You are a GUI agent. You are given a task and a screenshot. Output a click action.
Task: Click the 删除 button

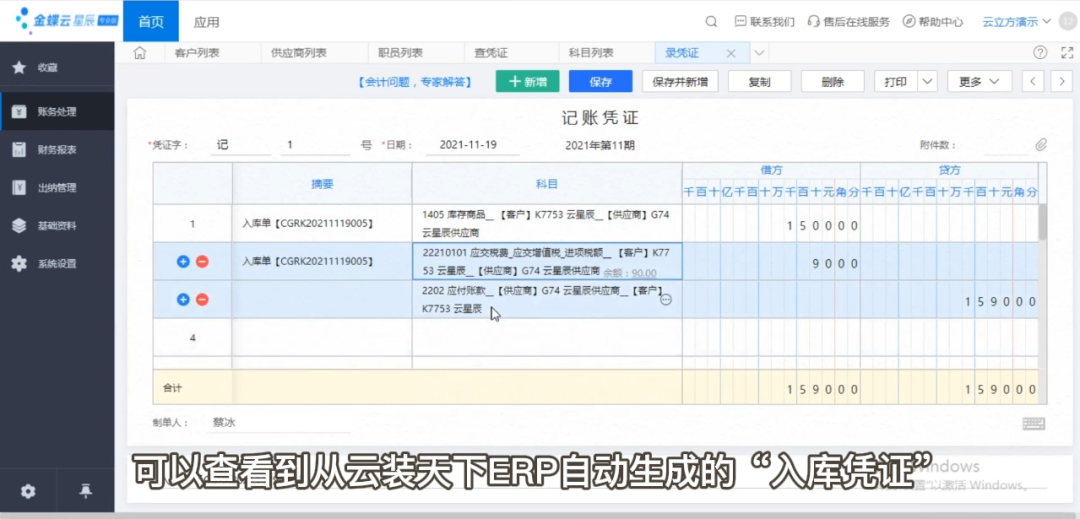(832, 81)
